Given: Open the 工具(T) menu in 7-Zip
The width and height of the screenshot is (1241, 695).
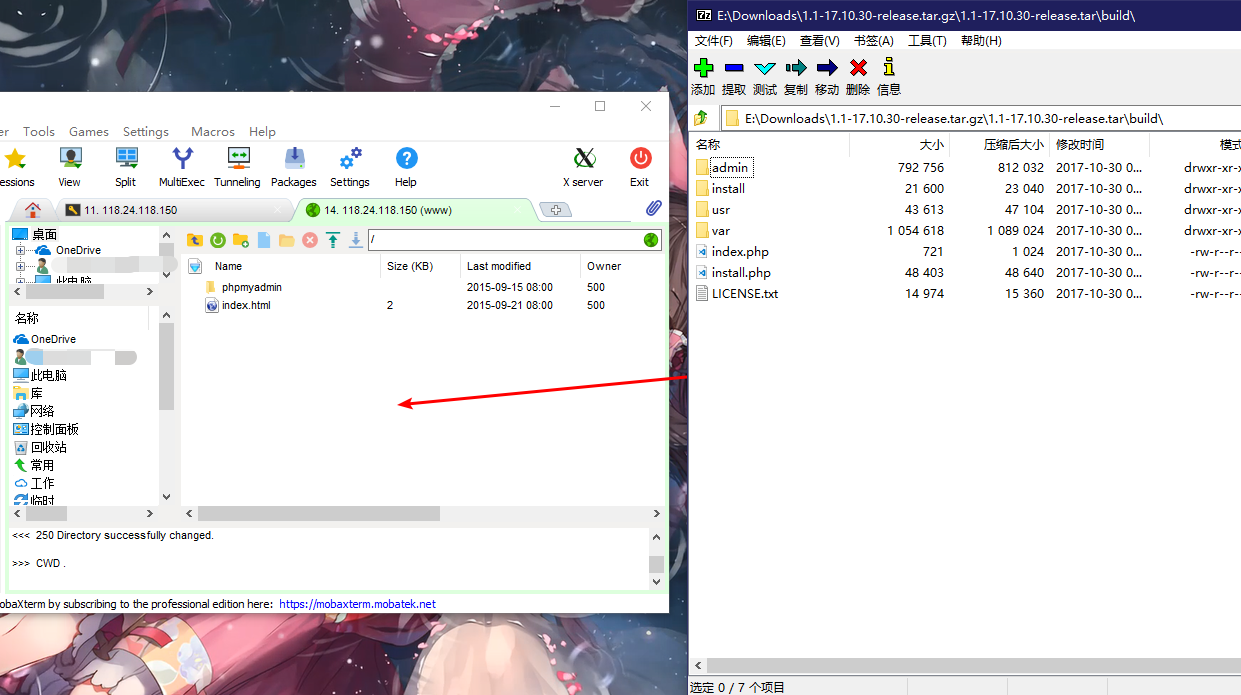Looking at the screenshot, I should [x=927, y=41].
